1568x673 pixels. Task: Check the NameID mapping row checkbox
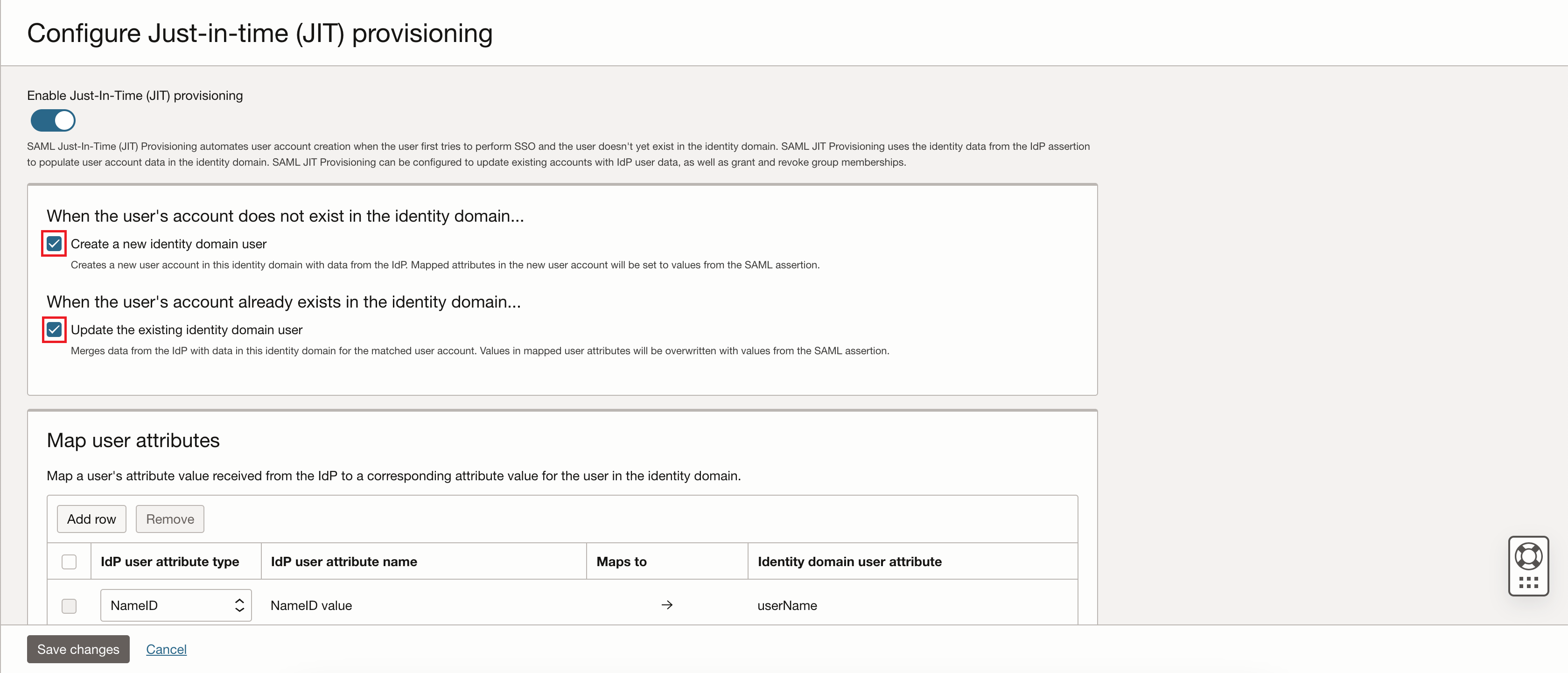pos(69,605)
